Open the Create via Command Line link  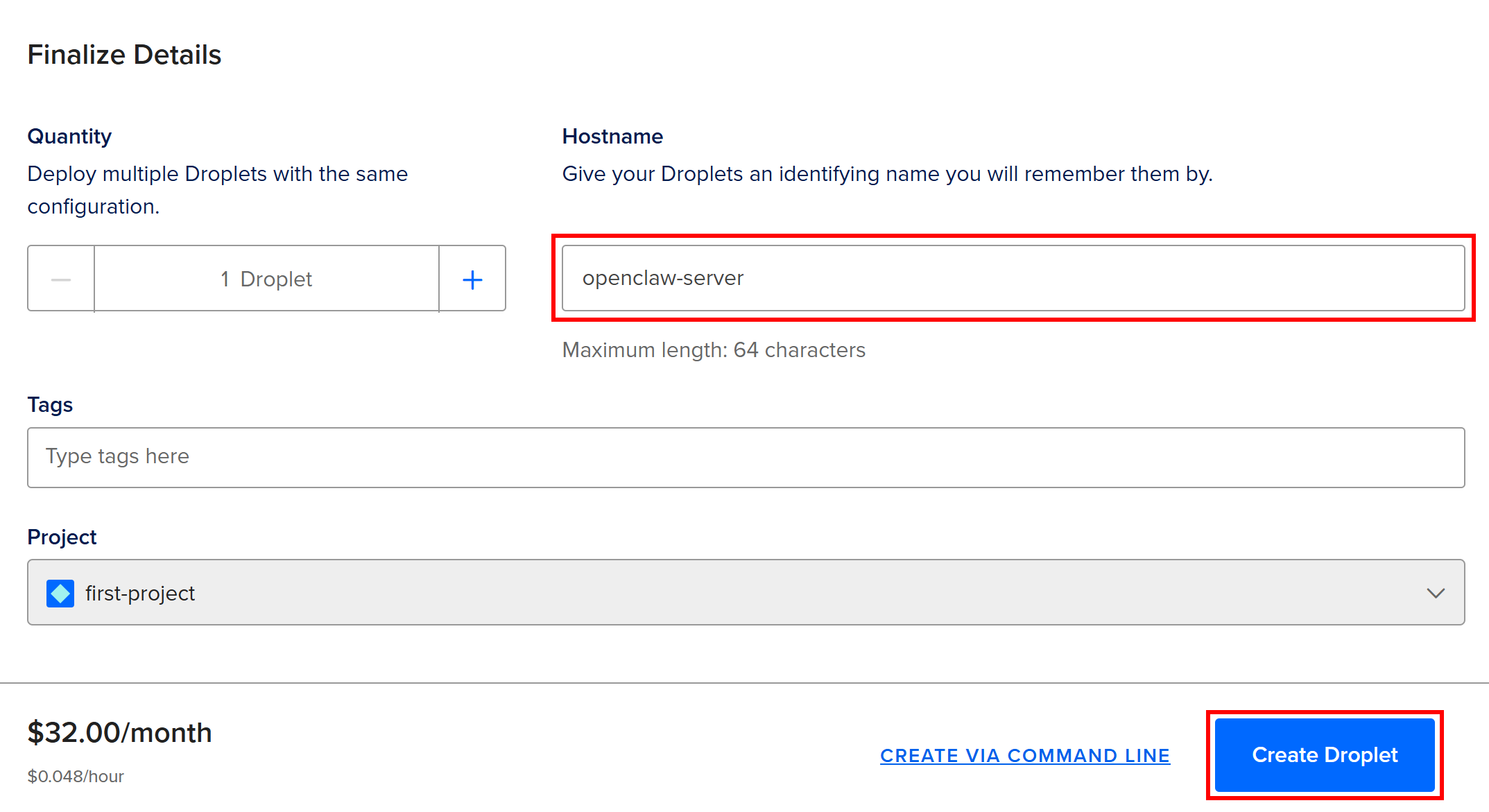pyautogui.click(x=1024, y=755)
